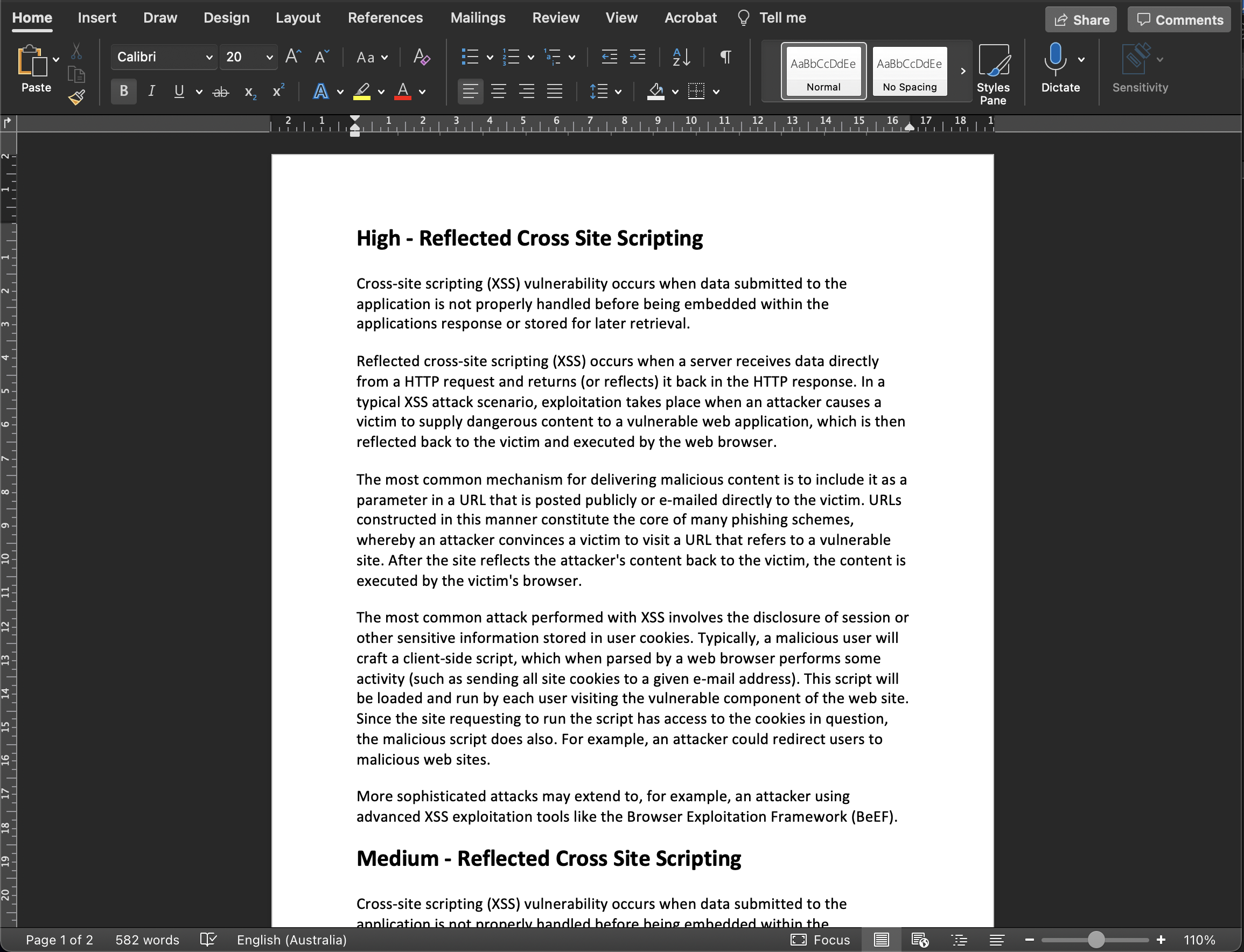Expand numbered list options arrow

[530, 57]
